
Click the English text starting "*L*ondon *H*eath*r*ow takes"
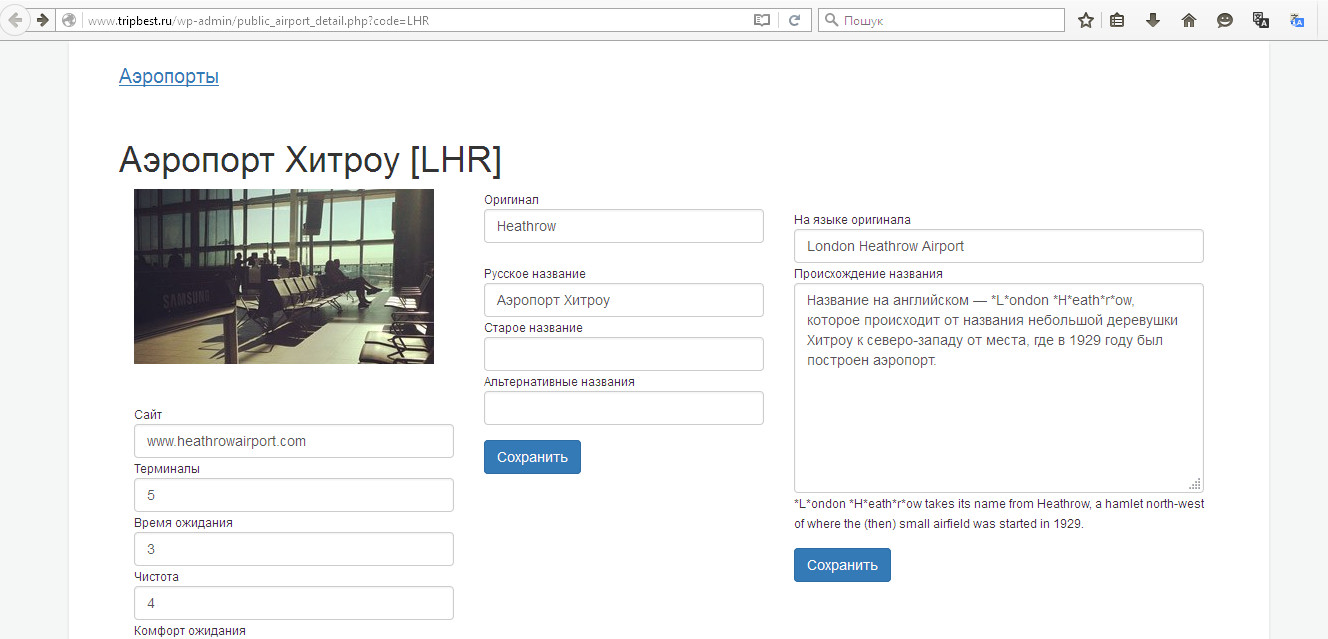[999, 514]
